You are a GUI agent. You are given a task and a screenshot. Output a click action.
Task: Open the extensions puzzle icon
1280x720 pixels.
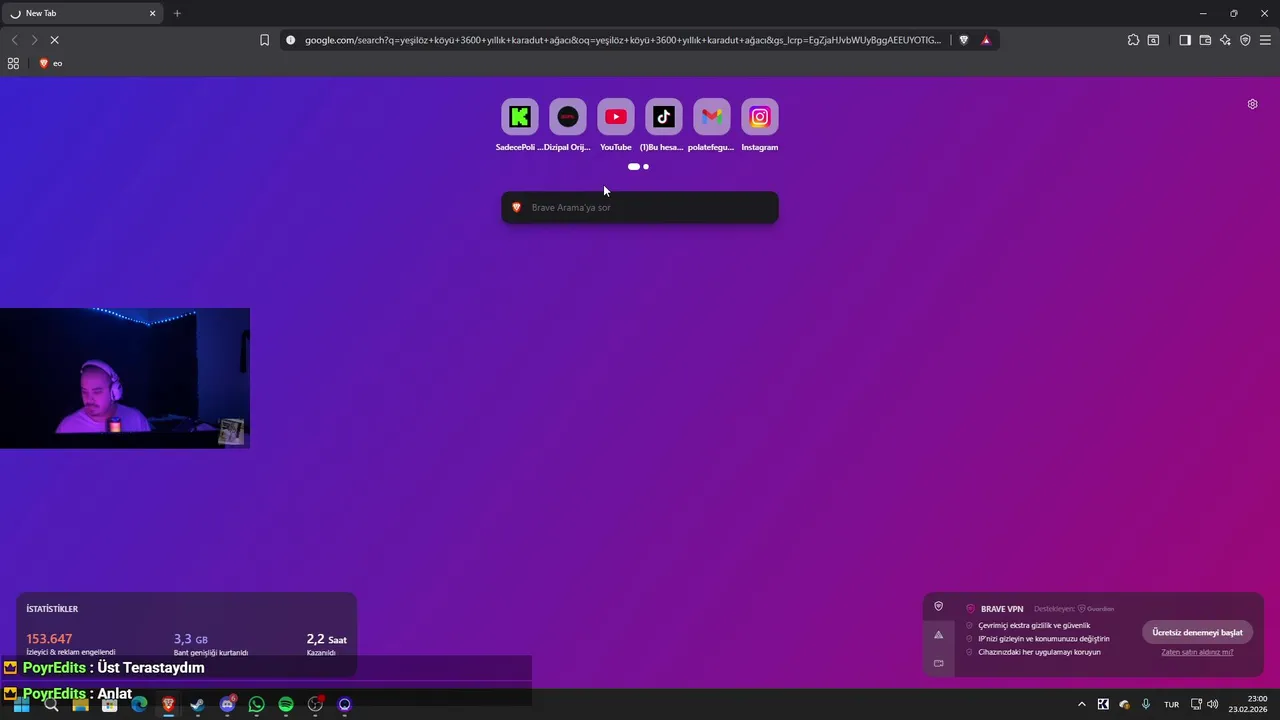point(1133,40)
